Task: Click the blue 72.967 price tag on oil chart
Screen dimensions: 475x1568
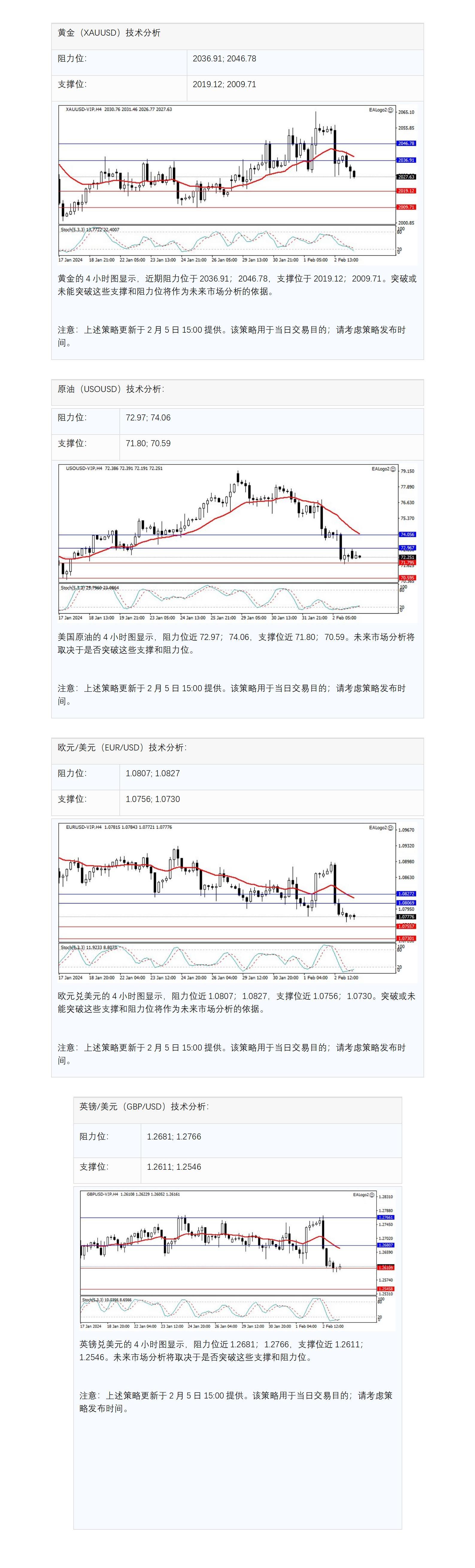Action: 407,548
